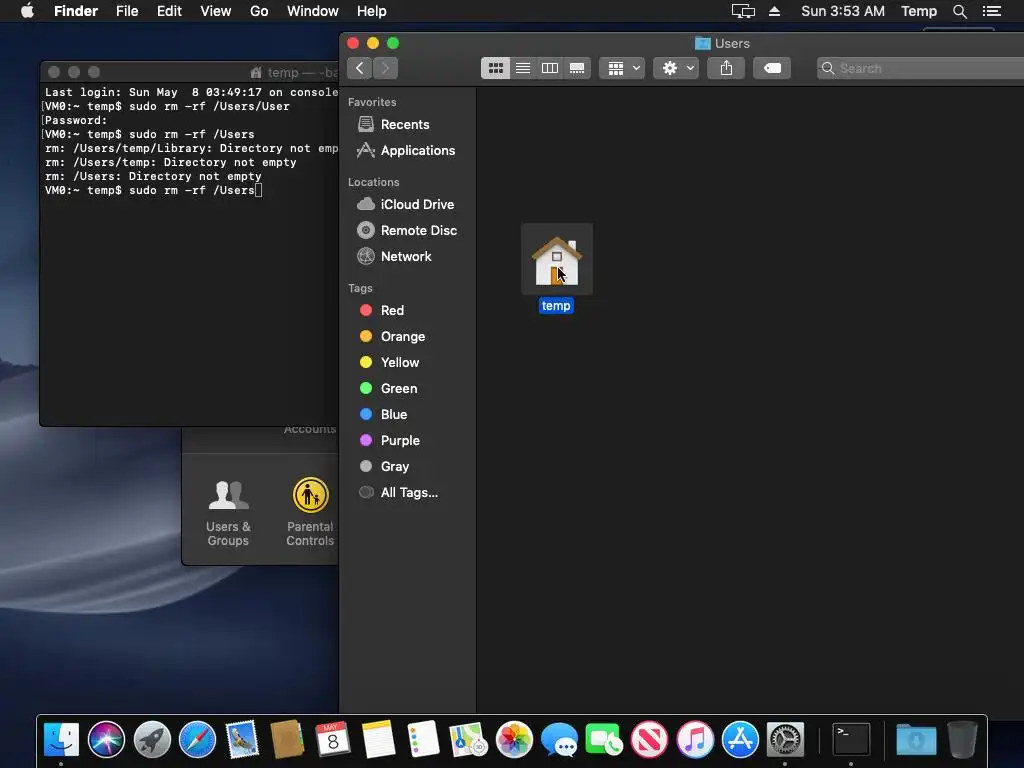Click the screen mirroring menu bar icon
The width and height of the screenshot is (1024, 768).
click(x=743, y=11)
